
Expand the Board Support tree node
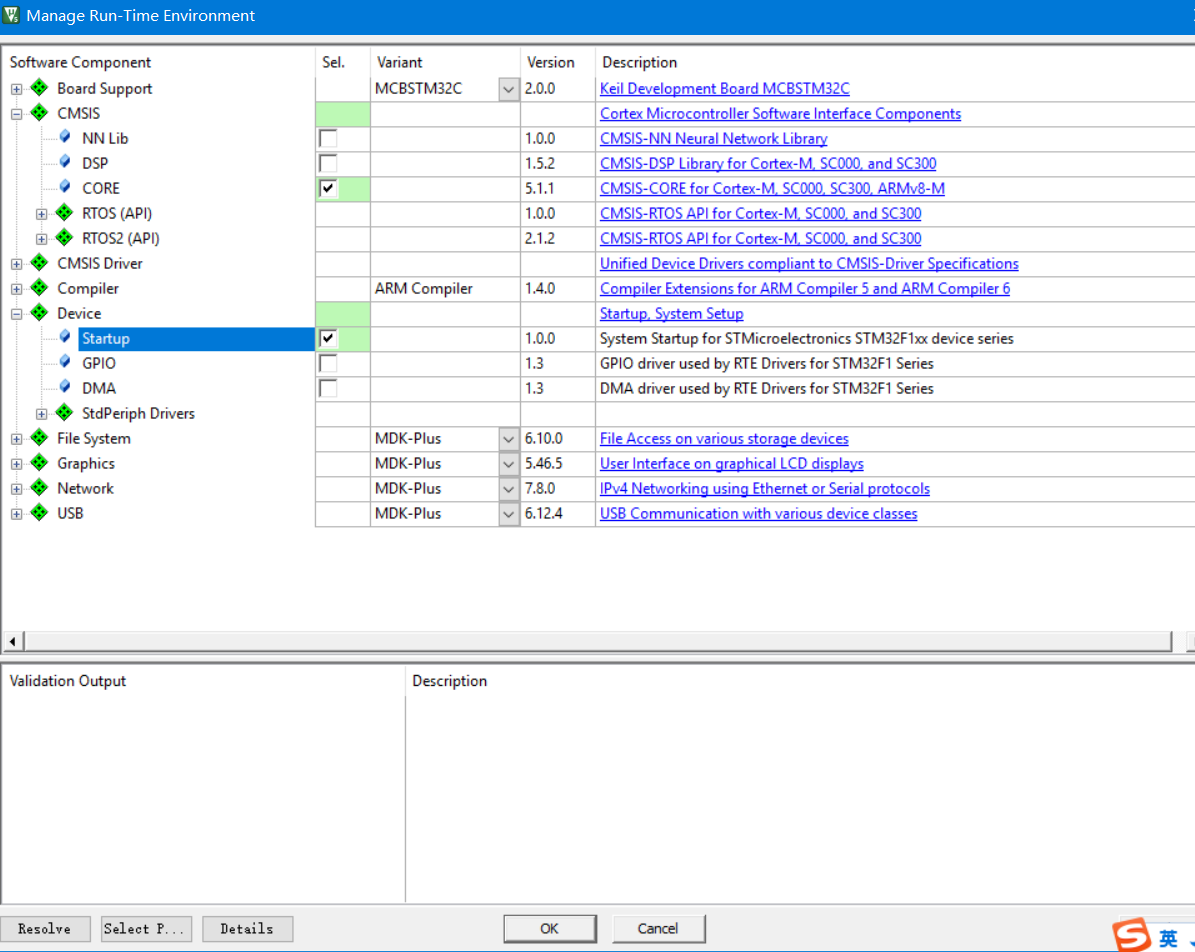tap(16, 89)
